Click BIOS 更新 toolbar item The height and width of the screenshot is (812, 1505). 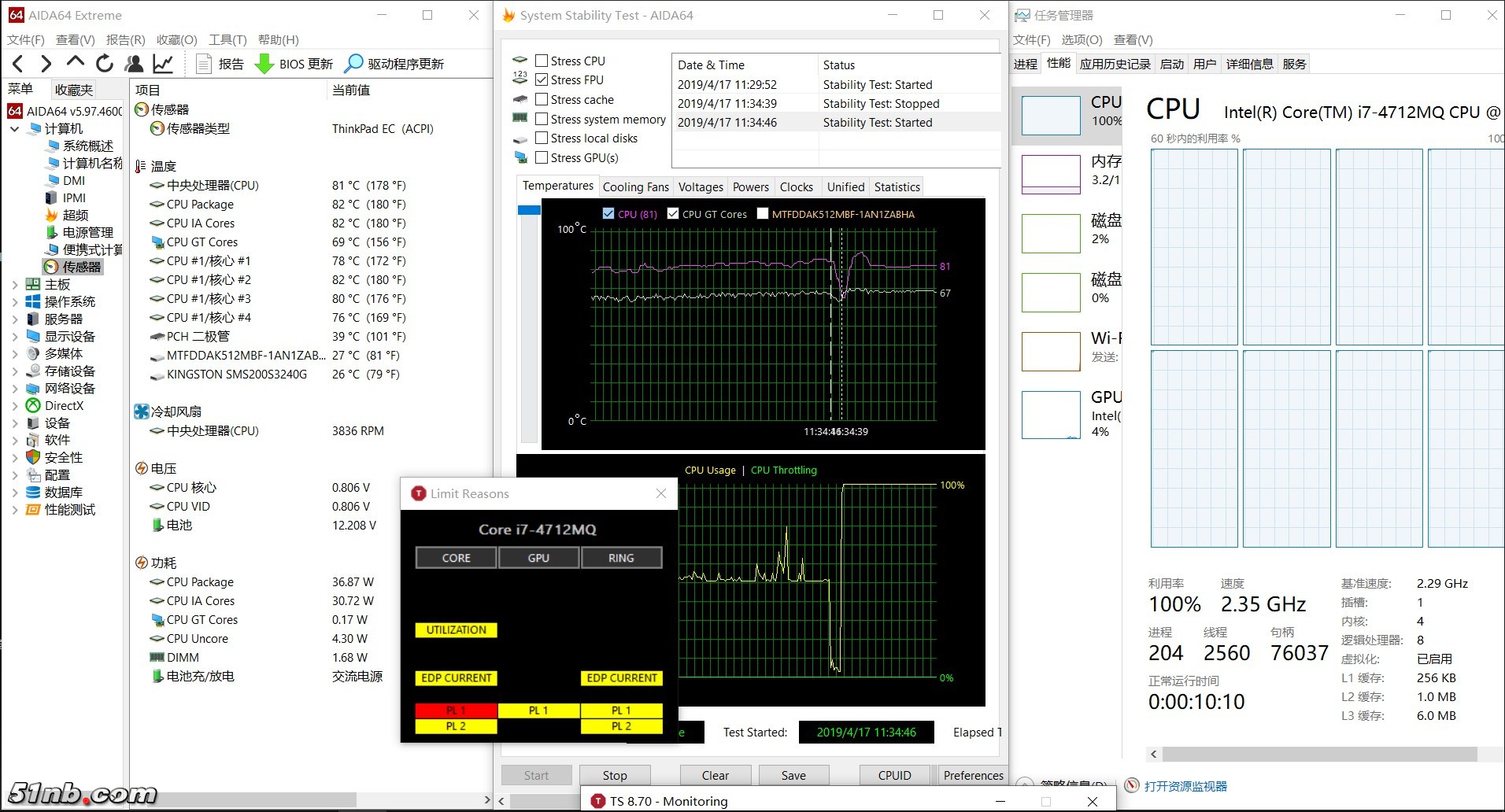coord(294,64)
